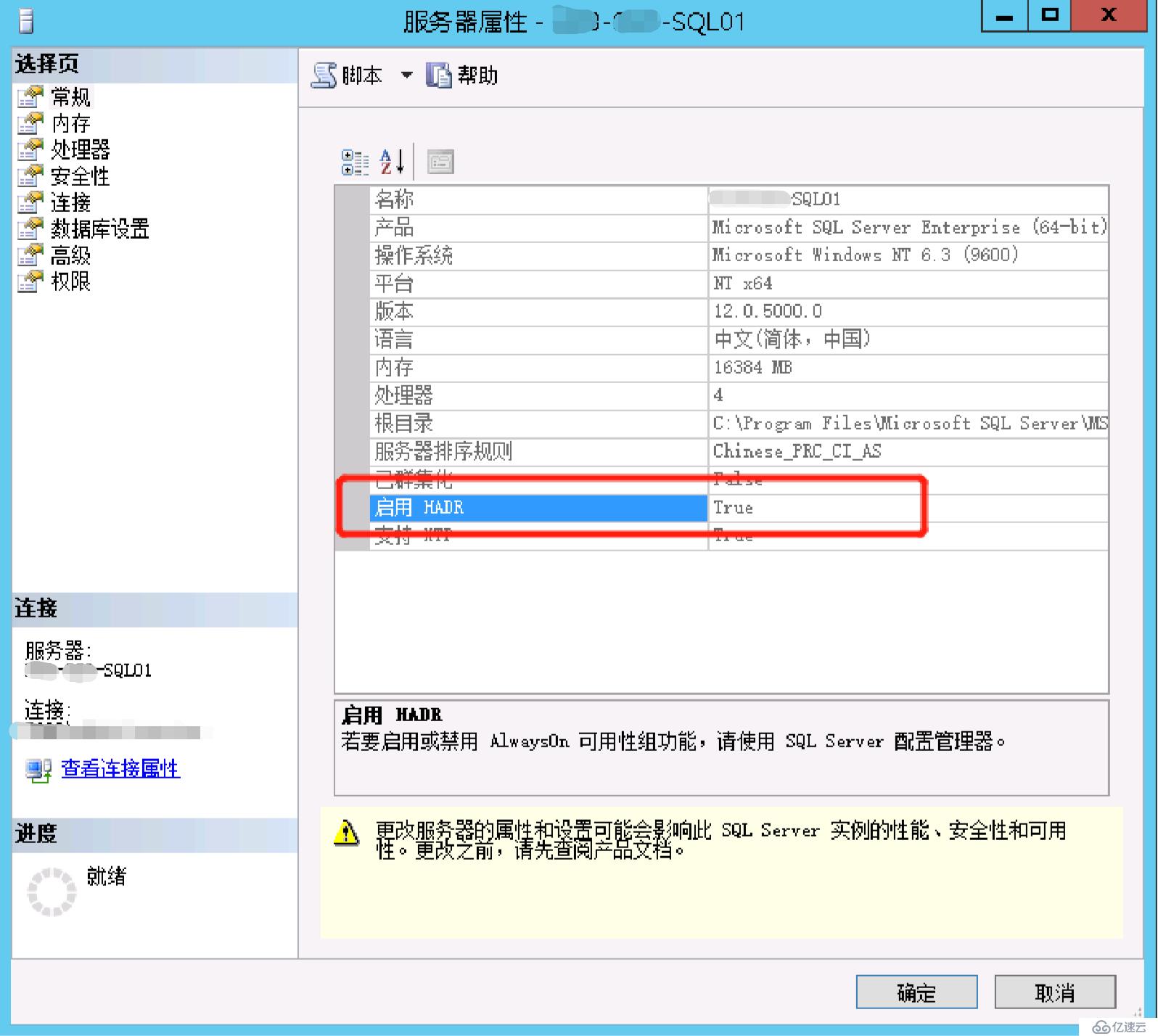Select the 数据库设置 page
This screenshot has height=1036, width=1158.
pos(99,229)
